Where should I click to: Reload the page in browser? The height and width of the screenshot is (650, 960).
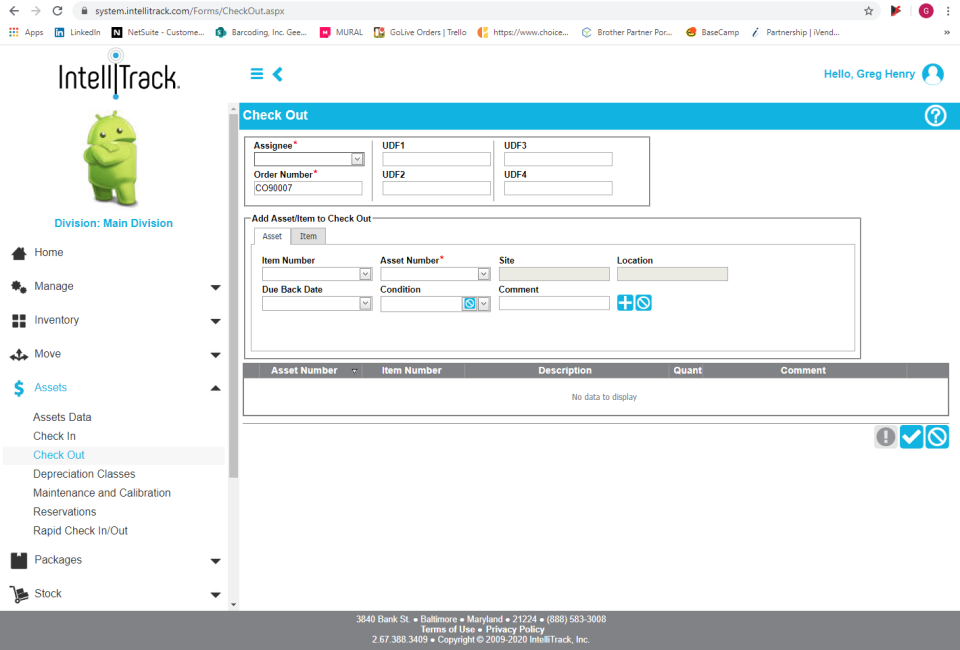click(57, 11)
